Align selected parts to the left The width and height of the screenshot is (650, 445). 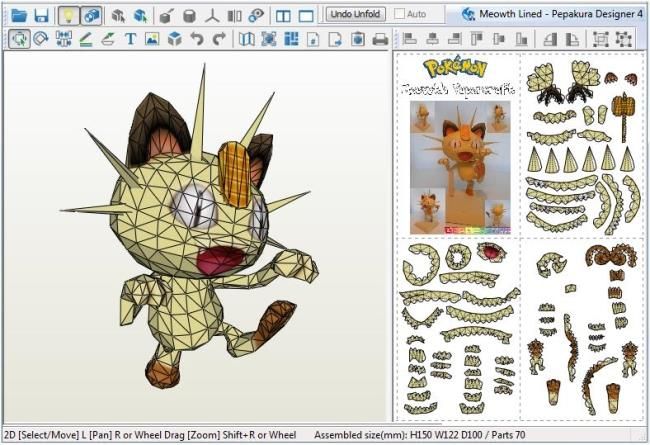[410, 39]
